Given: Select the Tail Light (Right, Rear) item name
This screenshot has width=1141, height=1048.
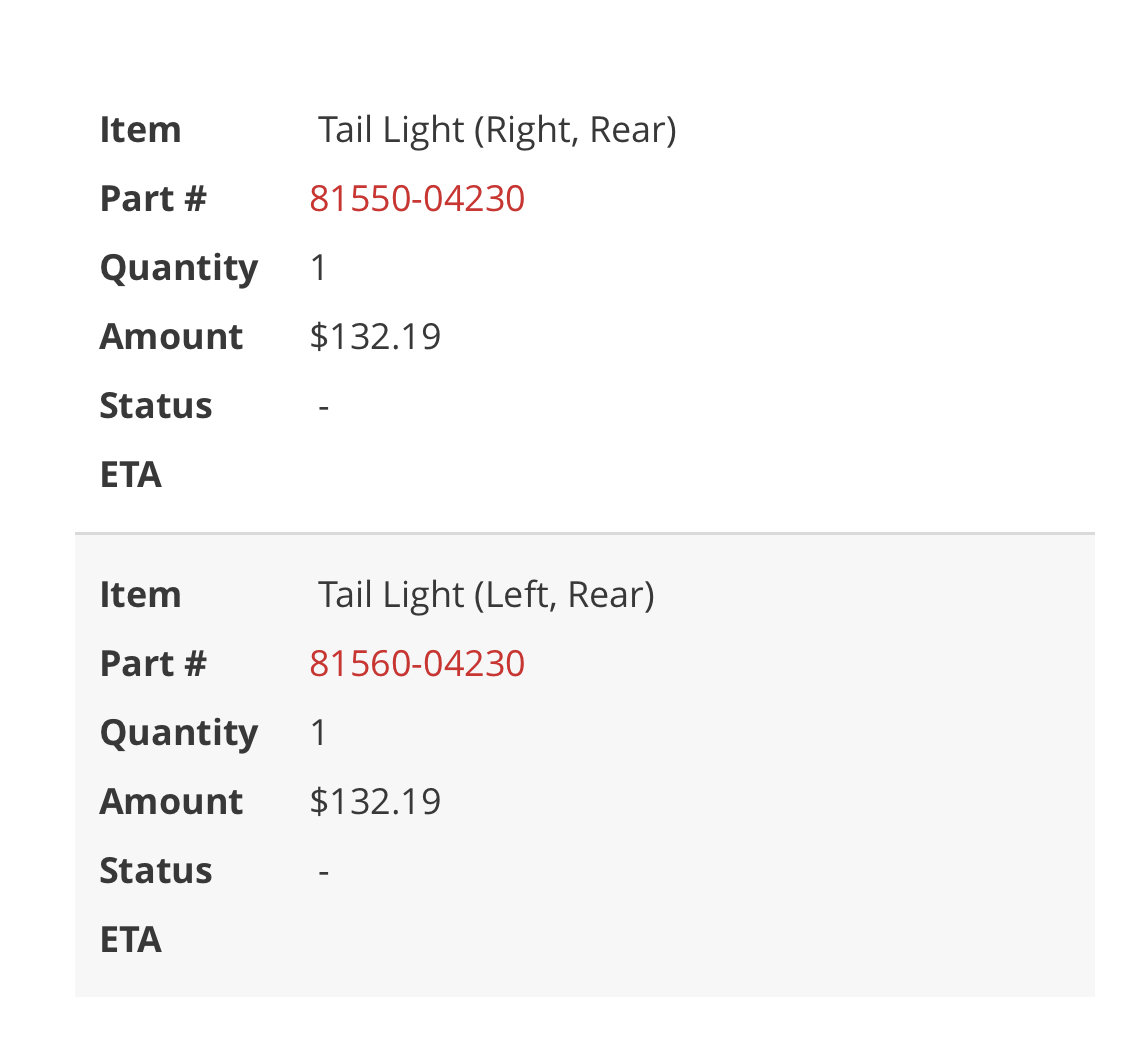Looking at the screenshot, I should (497, 131).
